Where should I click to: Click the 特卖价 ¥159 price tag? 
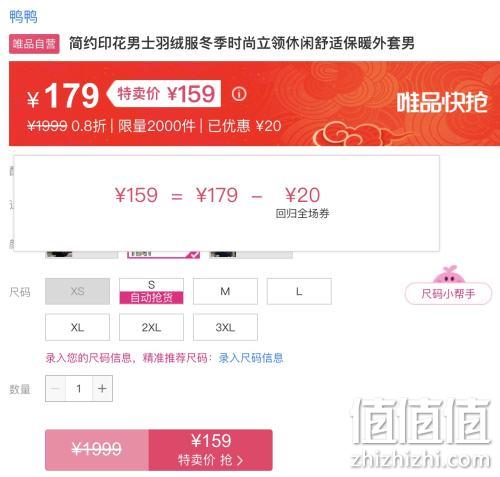pyautogui.click(x=166, y=94)
